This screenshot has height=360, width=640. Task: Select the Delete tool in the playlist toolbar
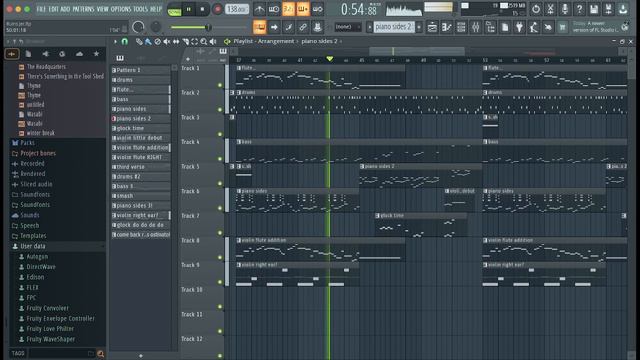(x=158, y=42)
